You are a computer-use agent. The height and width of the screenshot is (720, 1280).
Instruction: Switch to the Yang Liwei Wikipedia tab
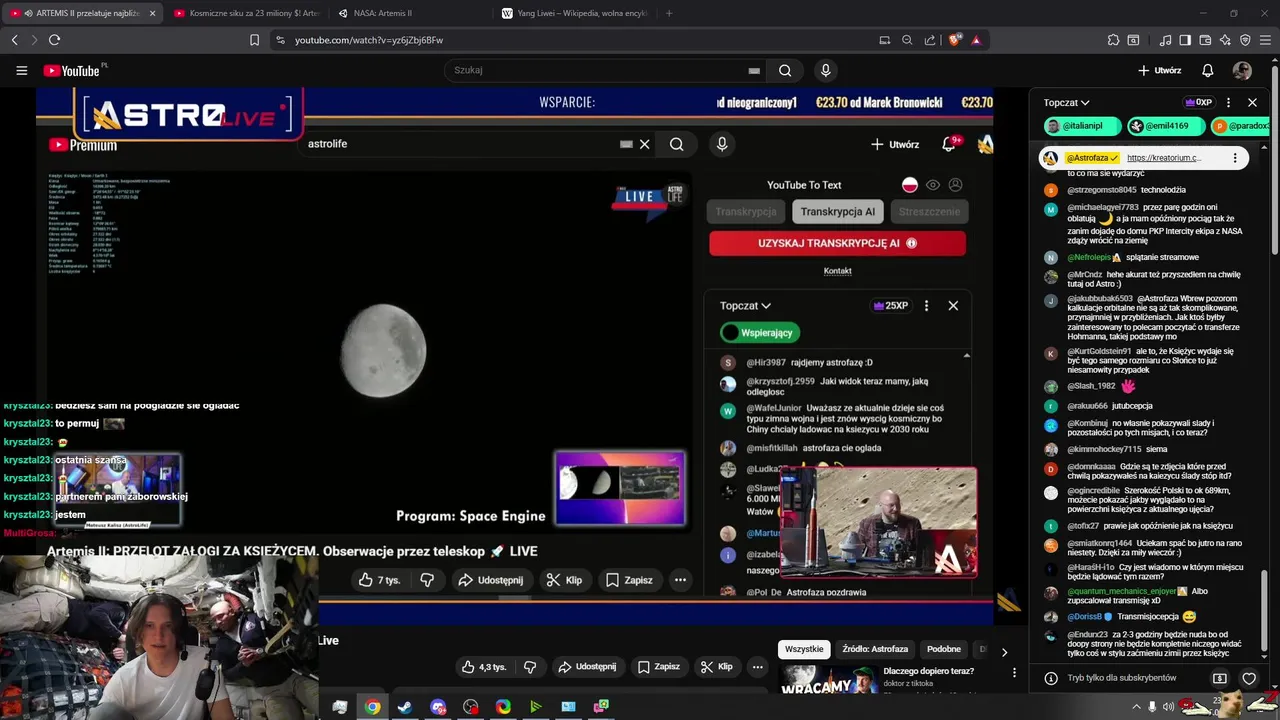573,13
